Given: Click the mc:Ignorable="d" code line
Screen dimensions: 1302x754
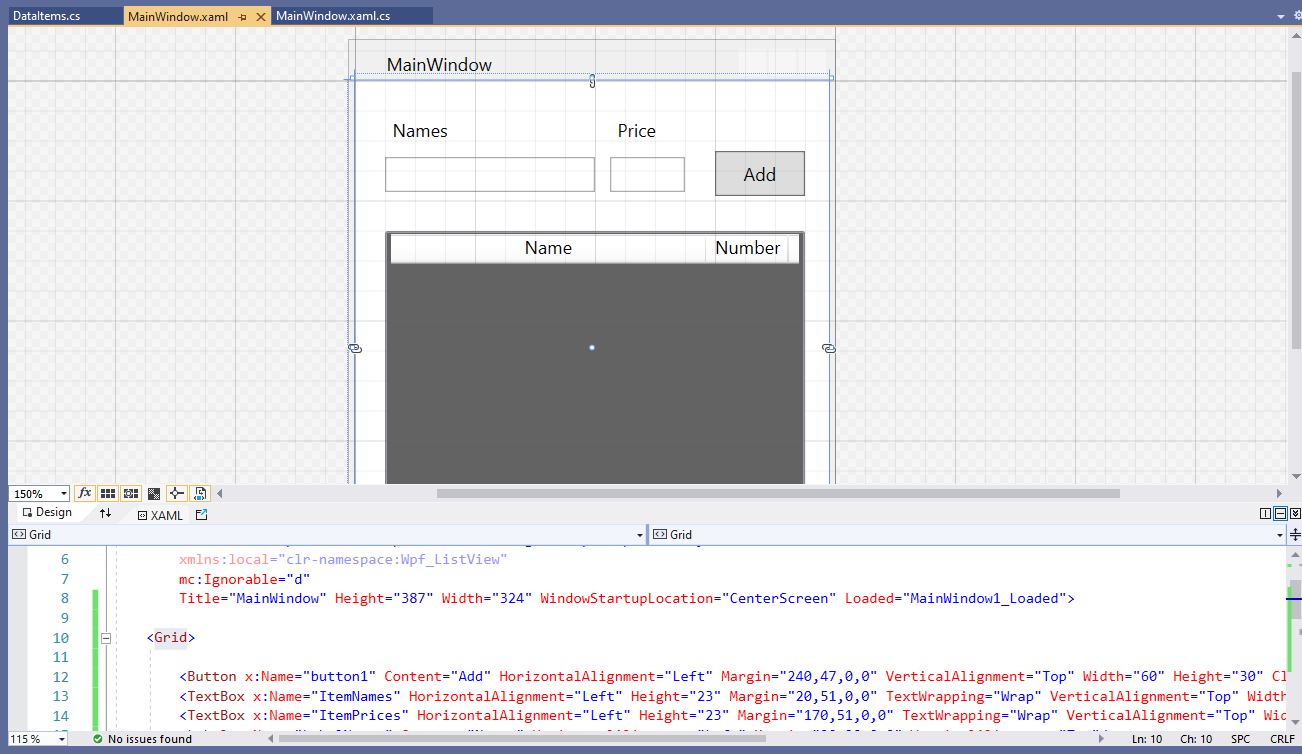Looking at the screenshot, I should coord(245,579).
